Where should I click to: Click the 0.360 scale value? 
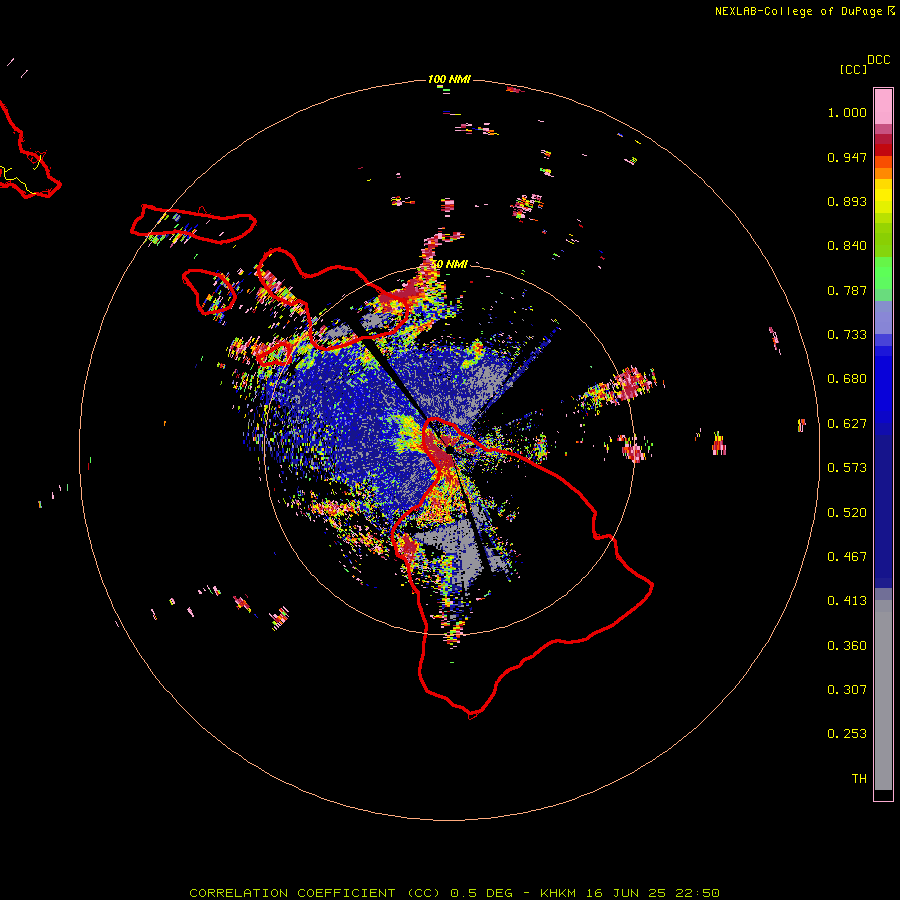tap(847, 646)
